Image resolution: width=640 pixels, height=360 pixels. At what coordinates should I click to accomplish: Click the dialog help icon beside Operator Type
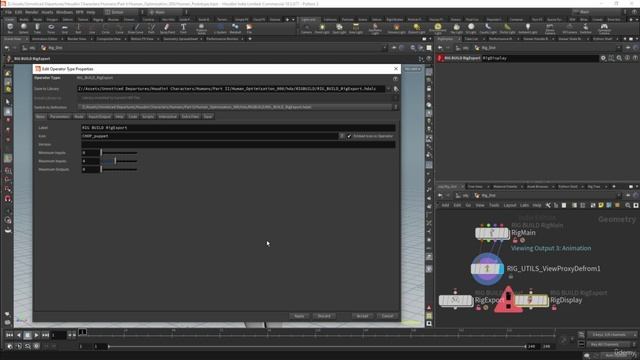point(395,78)
